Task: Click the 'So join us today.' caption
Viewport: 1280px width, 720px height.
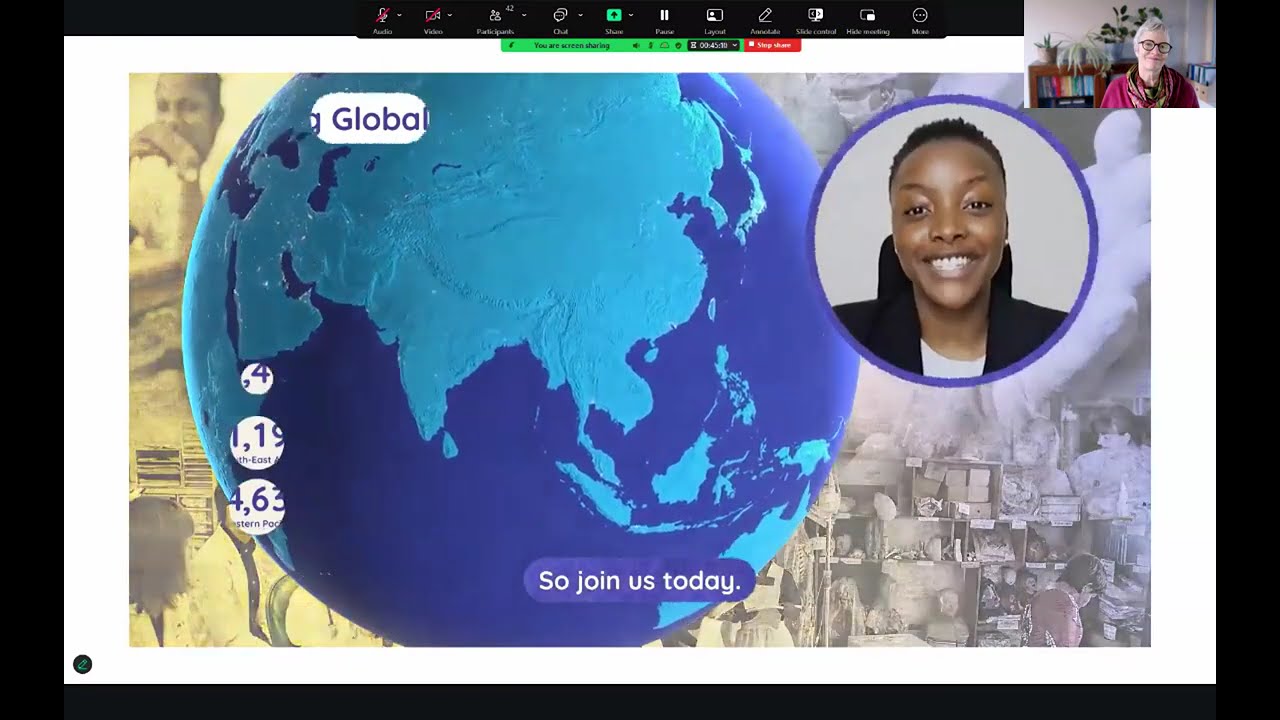Action: pyautogui.click(x=640, y=580)
